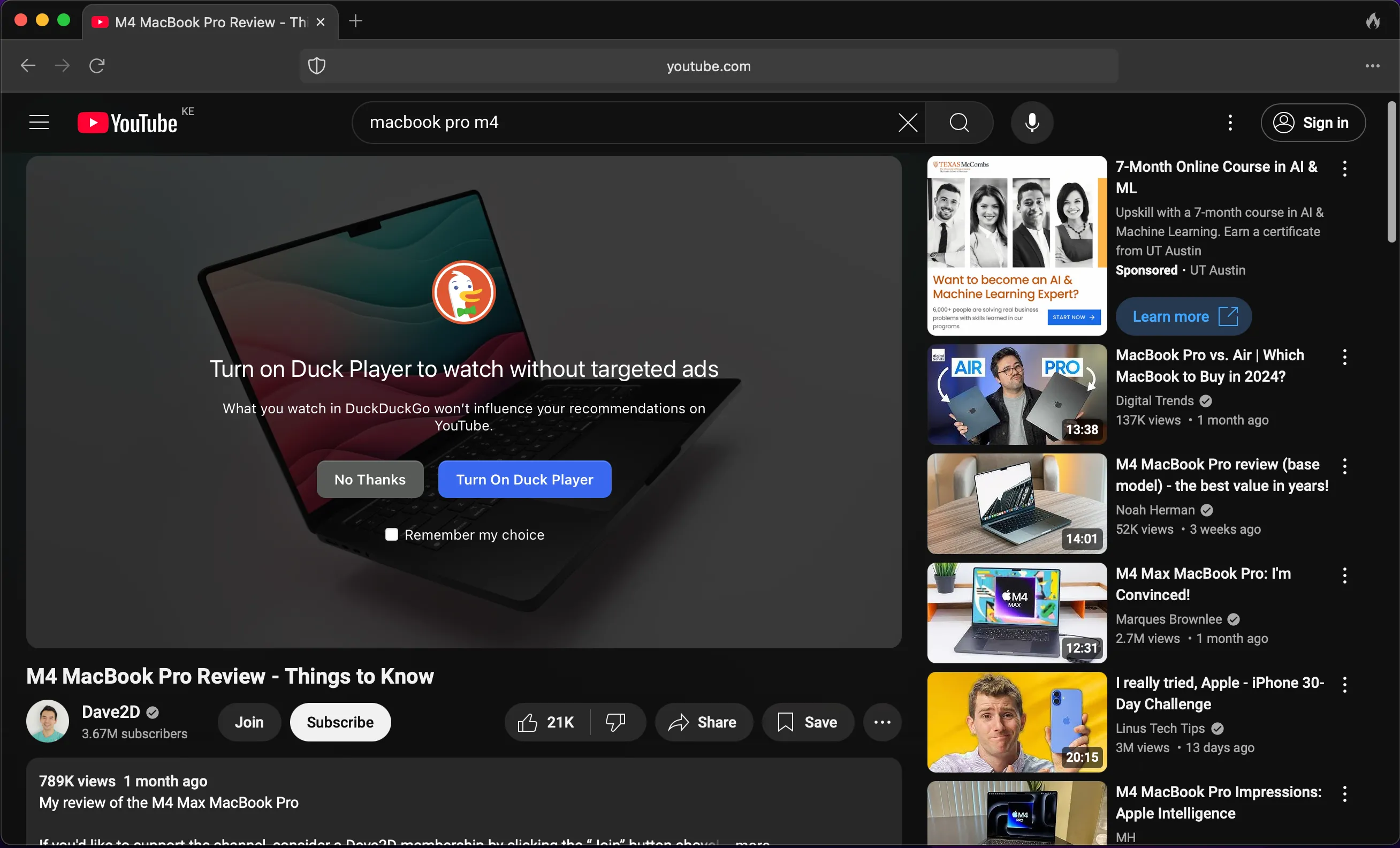Go forward to next page
Image resolution: width=1400 pixels, height=848 pixels.
(x=62, y=66)
